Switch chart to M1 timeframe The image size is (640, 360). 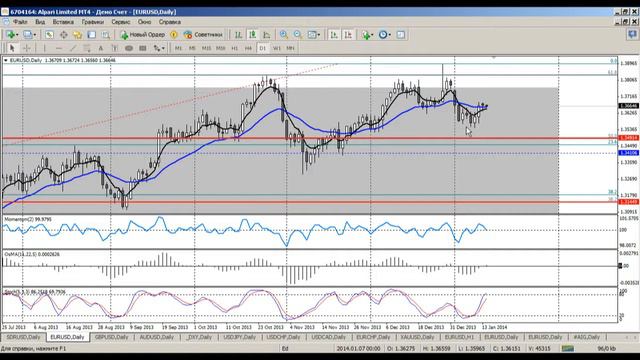point(178,48)
